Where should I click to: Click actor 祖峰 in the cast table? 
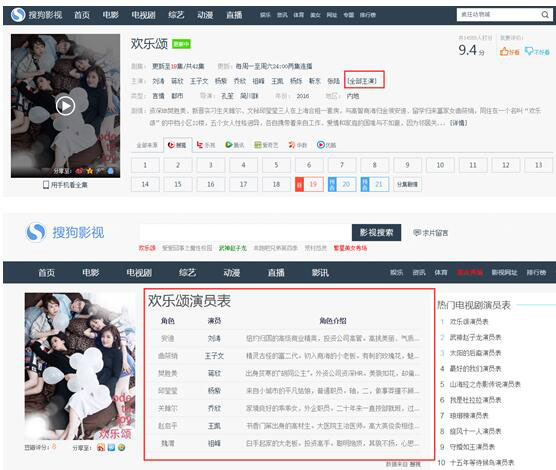click(214, 443)
